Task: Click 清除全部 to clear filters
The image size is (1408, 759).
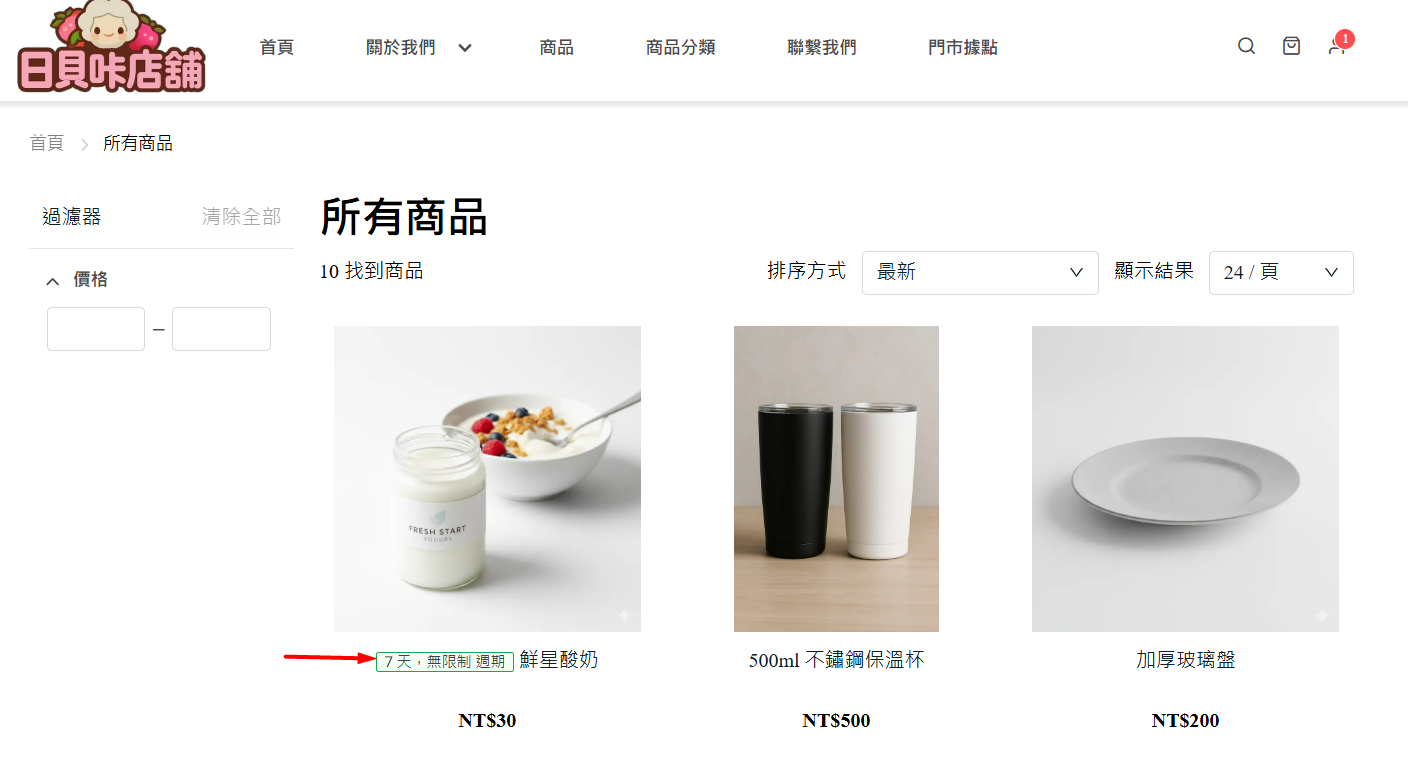Action: point(242,217)
